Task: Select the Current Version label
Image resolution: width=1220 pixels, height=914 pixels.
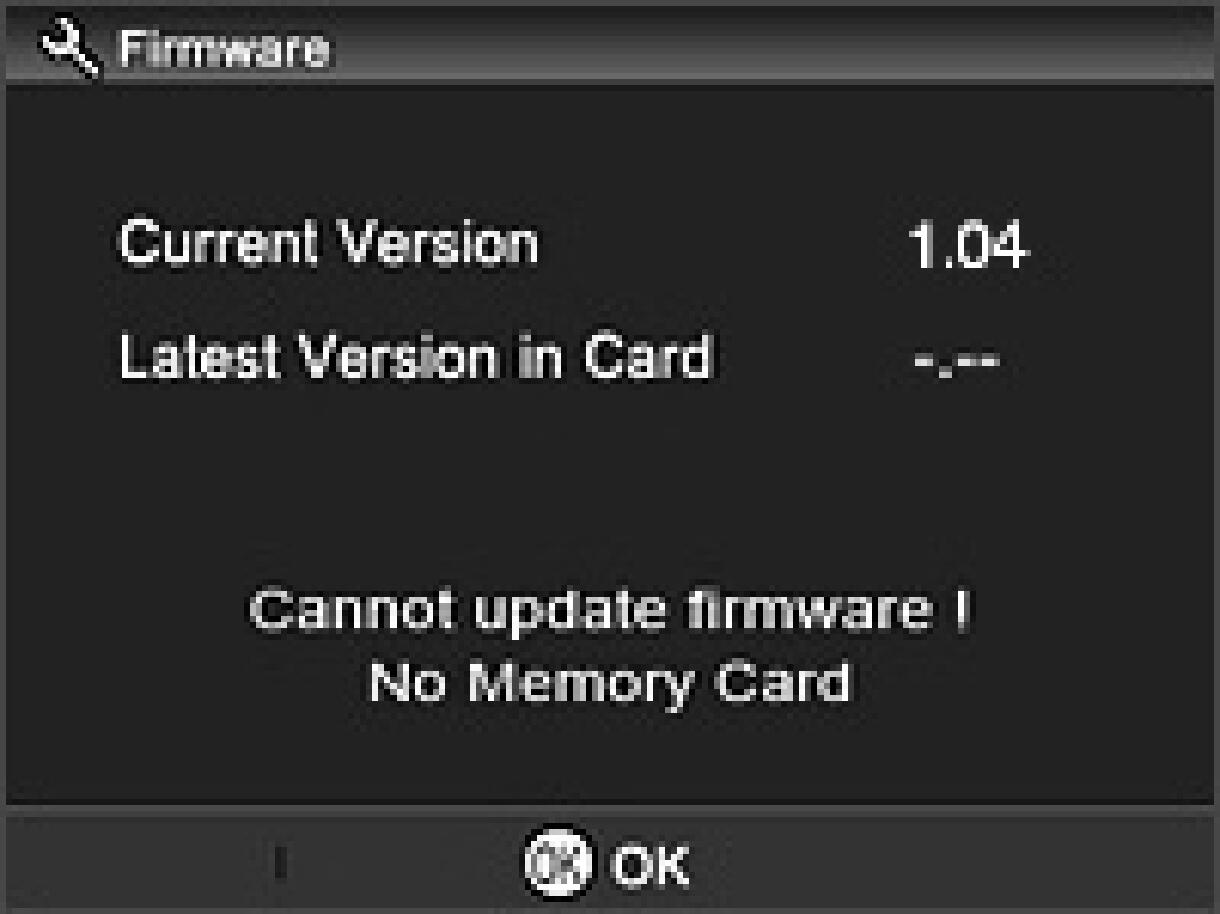Action: 328,243
